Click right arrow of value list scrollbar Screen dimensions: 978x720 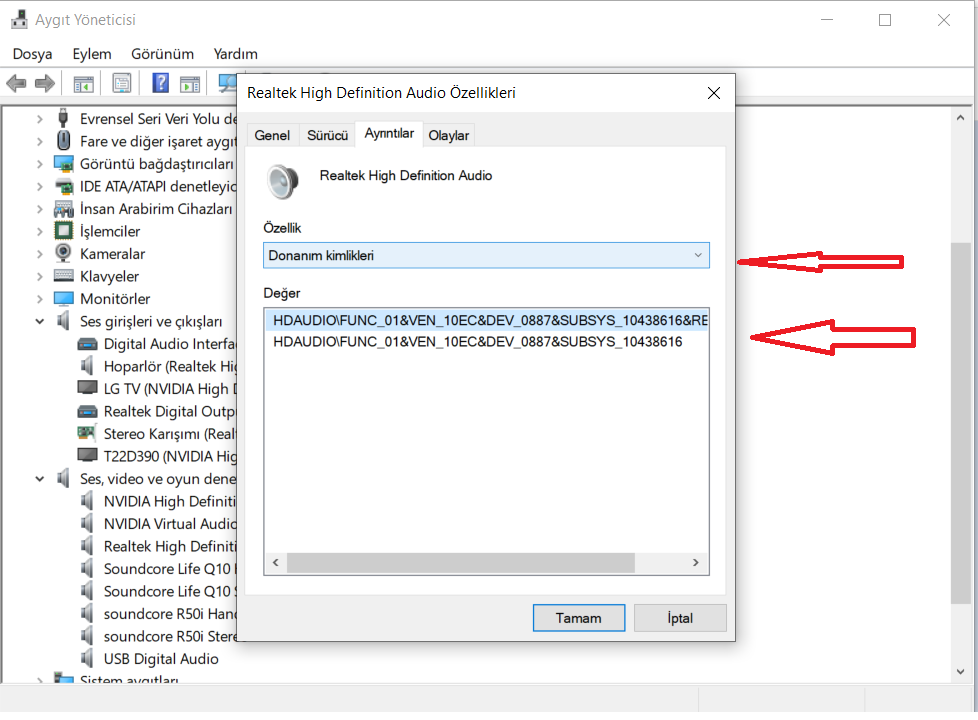tap(696, 562)
